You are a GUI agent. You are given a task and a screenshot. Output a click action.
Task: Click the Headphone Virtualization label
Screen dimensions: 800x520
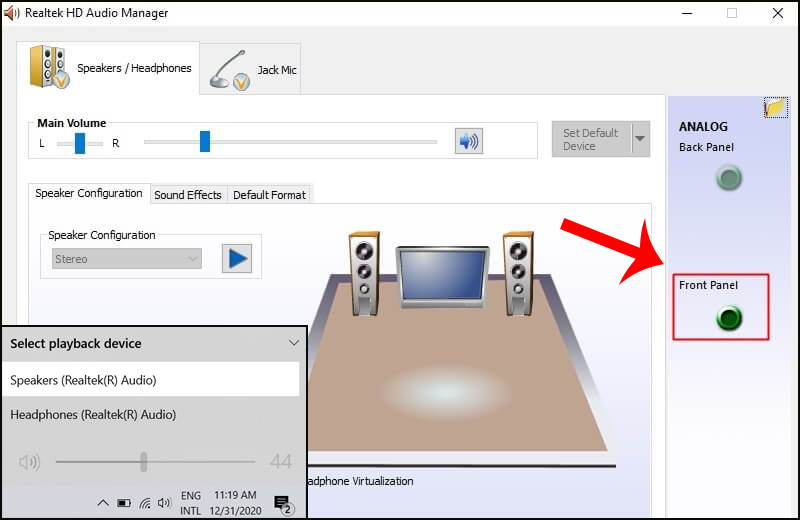[361, 481]
